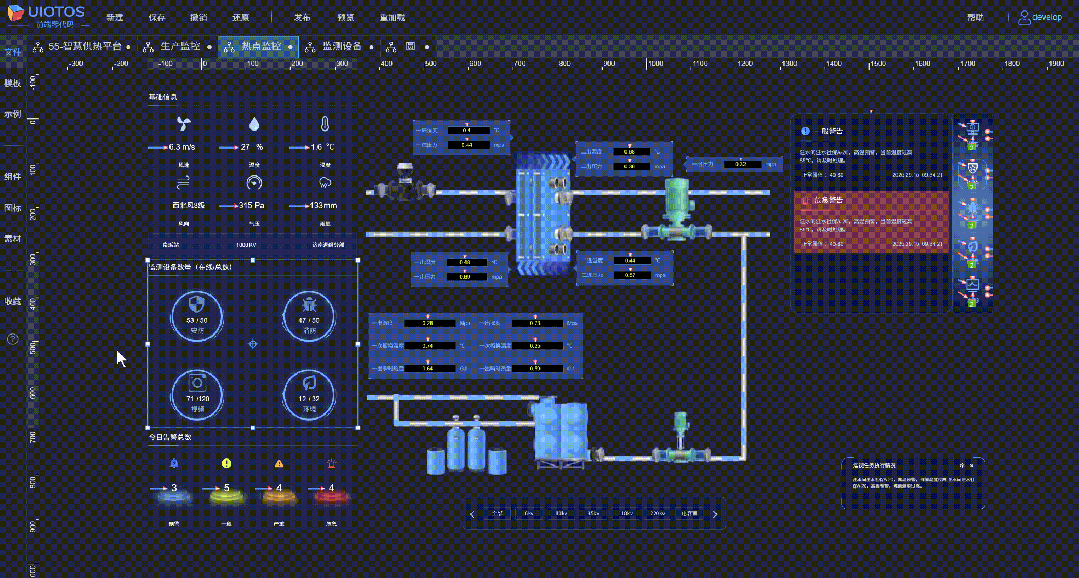1079x578 pixels.
Task: Click 发布 (Publish) in the top bar
Action: coord(302,17)
